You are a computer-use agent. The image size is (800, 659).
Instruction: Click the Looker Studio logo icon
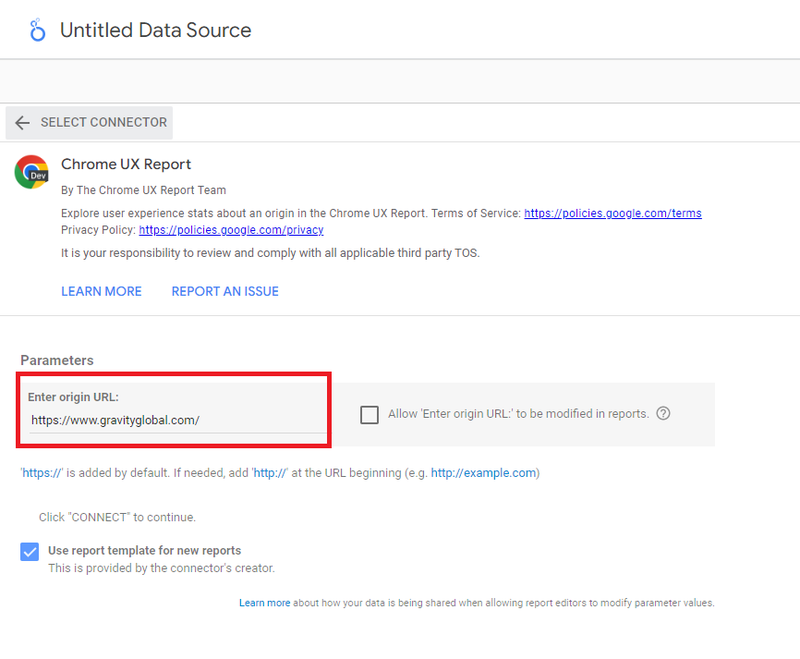37,30
